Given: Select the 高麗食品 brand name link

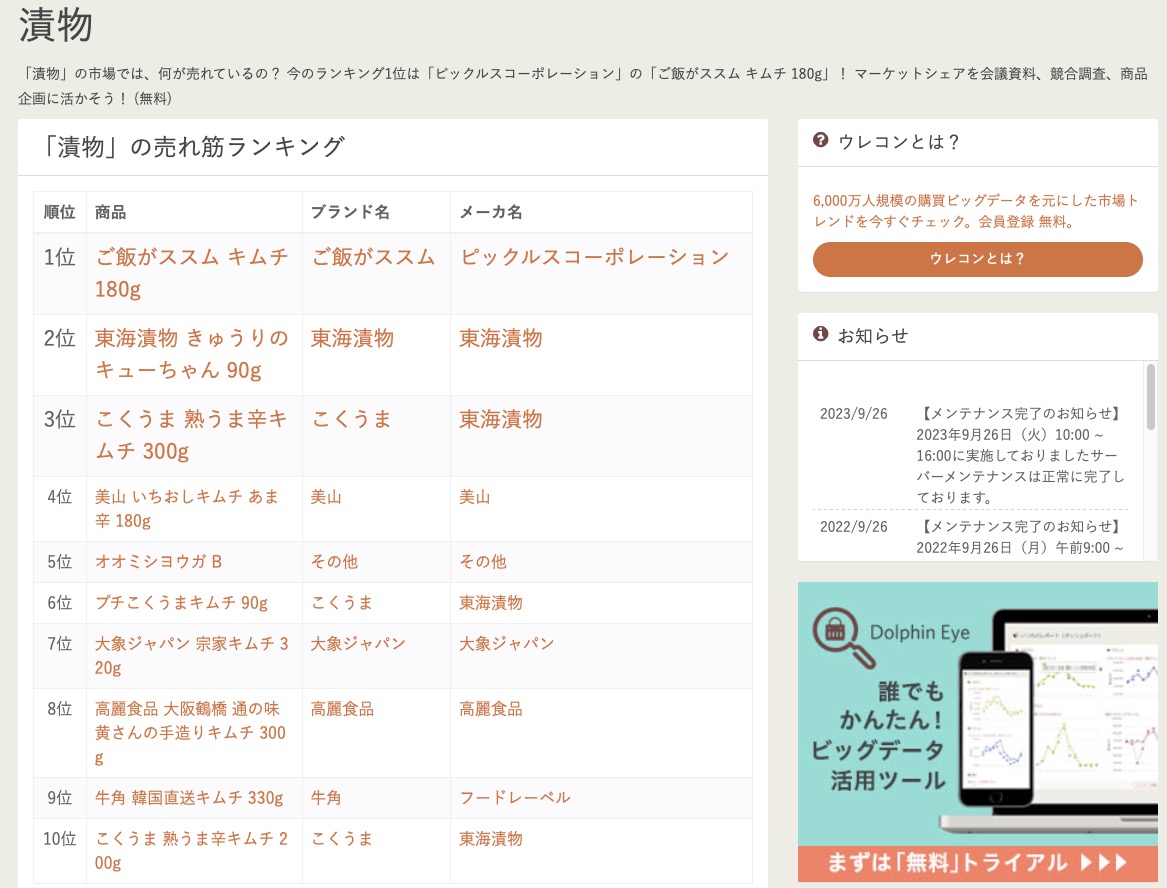Looking at the screenshot, I should pyautogui.click(x=342, y=709).
